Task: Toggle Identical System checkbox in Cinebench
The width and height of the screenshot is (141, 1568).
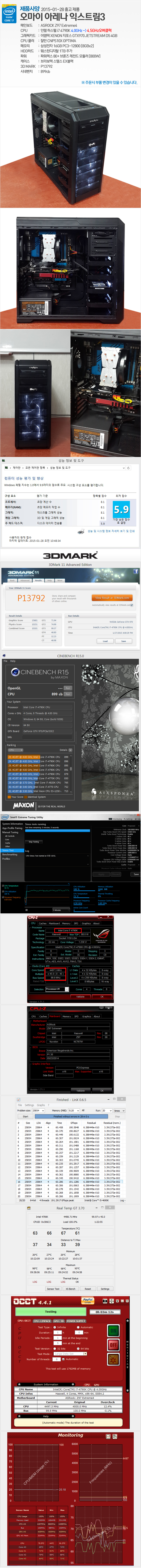Action: click(x=26, y=797)
